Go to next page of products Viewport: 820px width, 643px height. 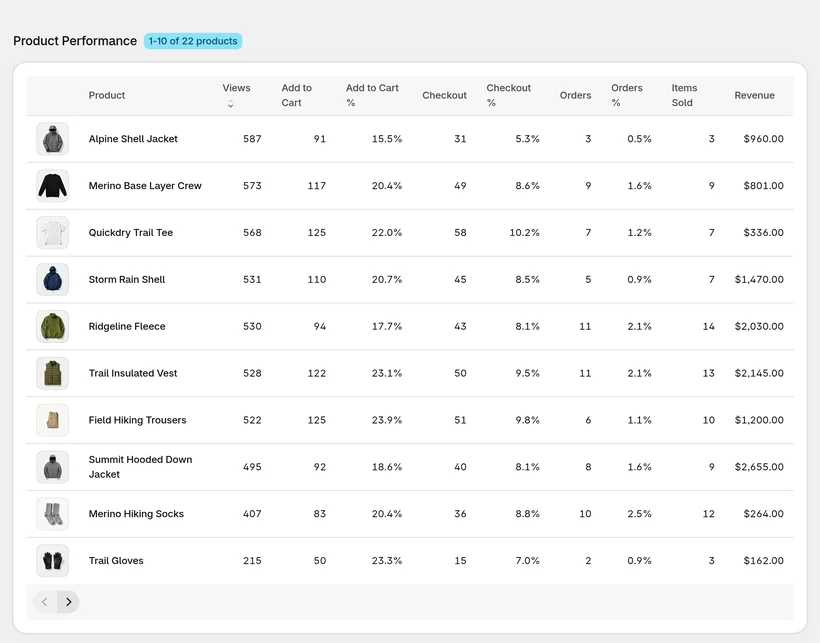(x=69, y=602)
